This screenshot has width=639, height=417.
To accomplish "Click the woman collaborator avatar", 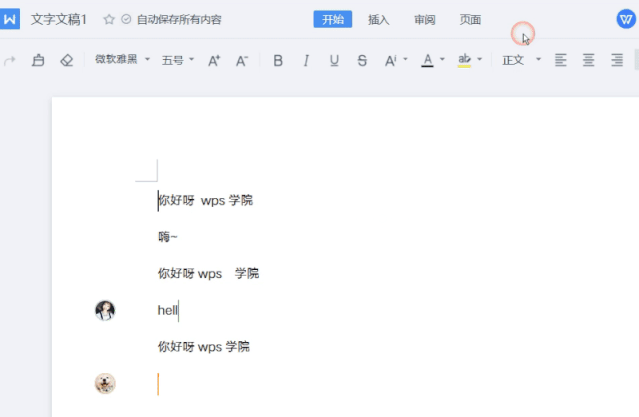I will click(x=105, y=311).
